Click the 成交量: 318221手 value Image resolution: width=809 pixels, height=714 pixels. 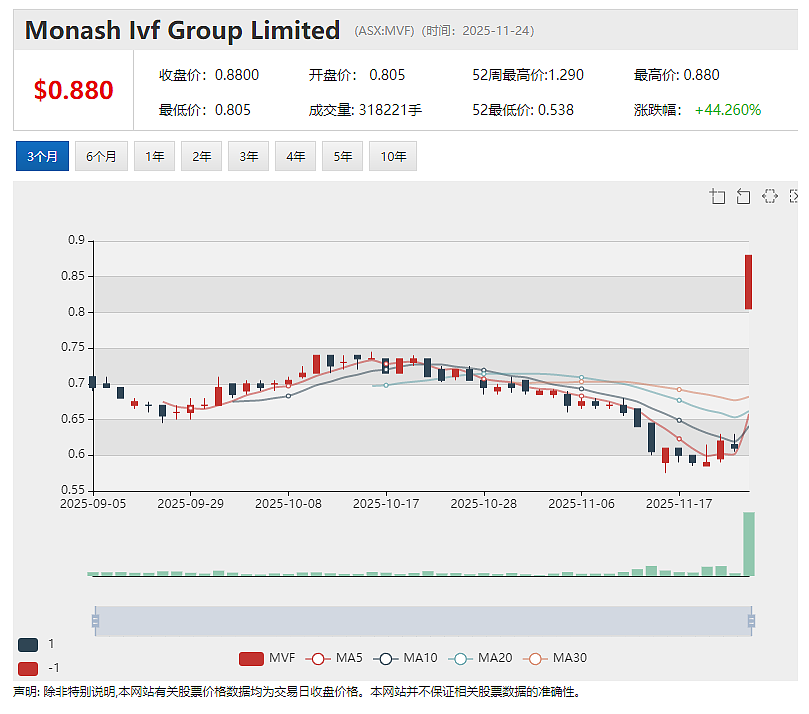pos(365,110)
